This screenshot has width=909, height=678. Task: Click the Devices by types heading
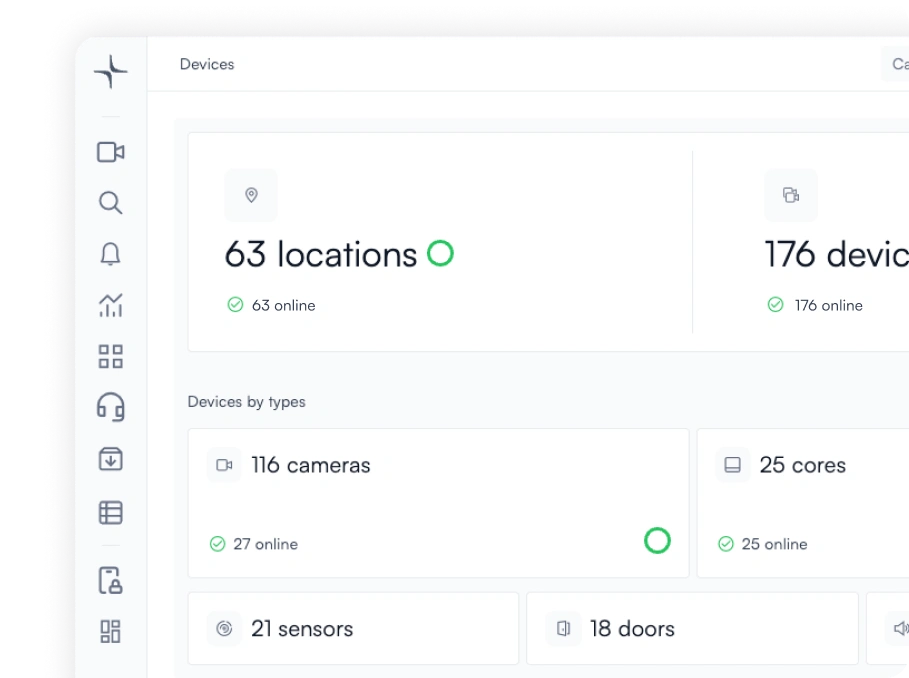[x=246, y=402]
